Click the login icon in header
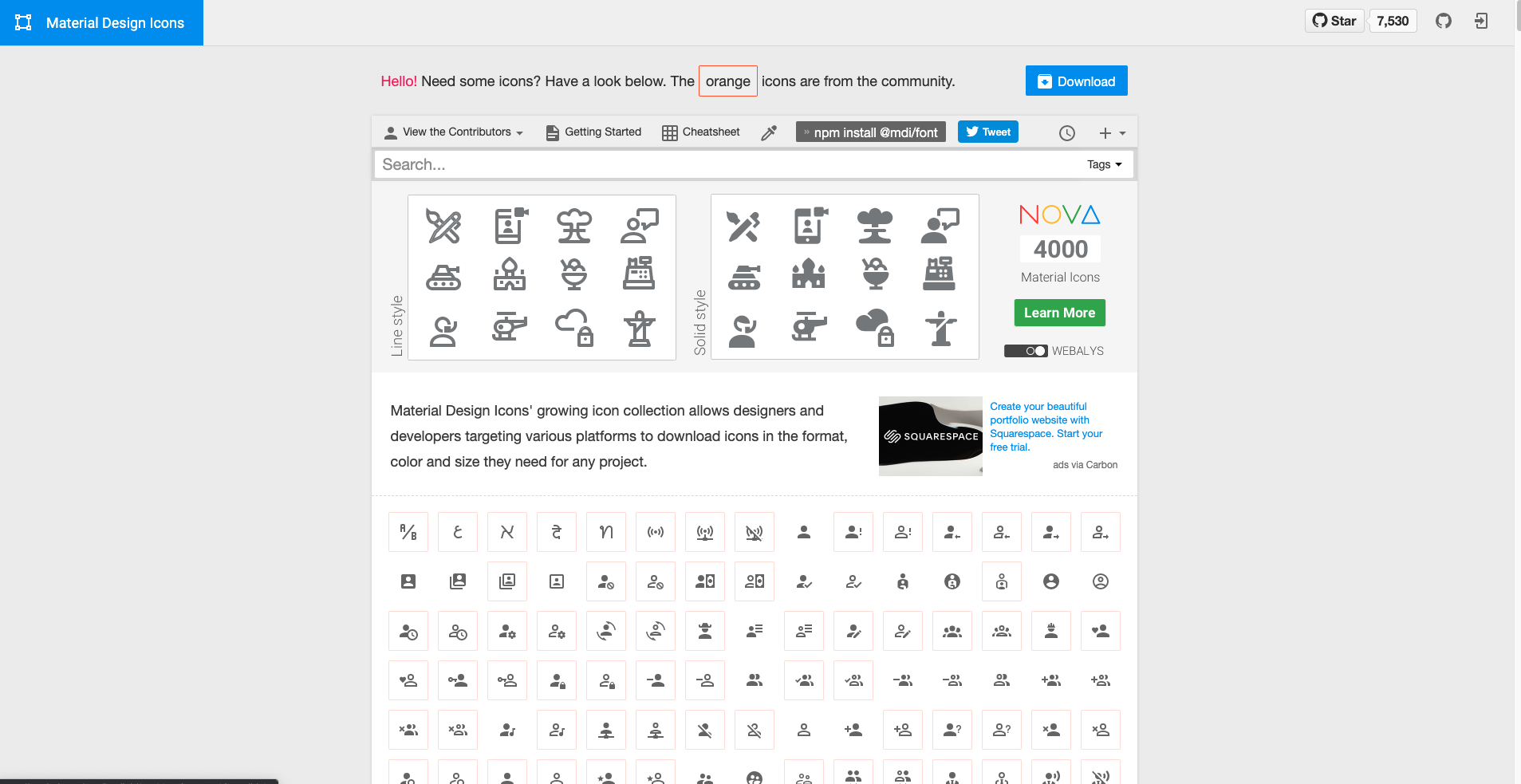1521x784 pixels. point(1481,21)
